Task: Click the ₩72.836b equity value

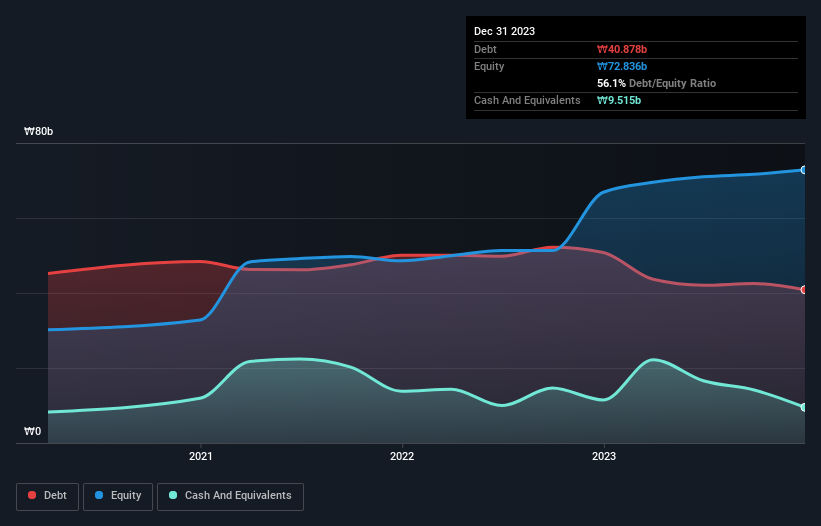Action: (622, 66)
